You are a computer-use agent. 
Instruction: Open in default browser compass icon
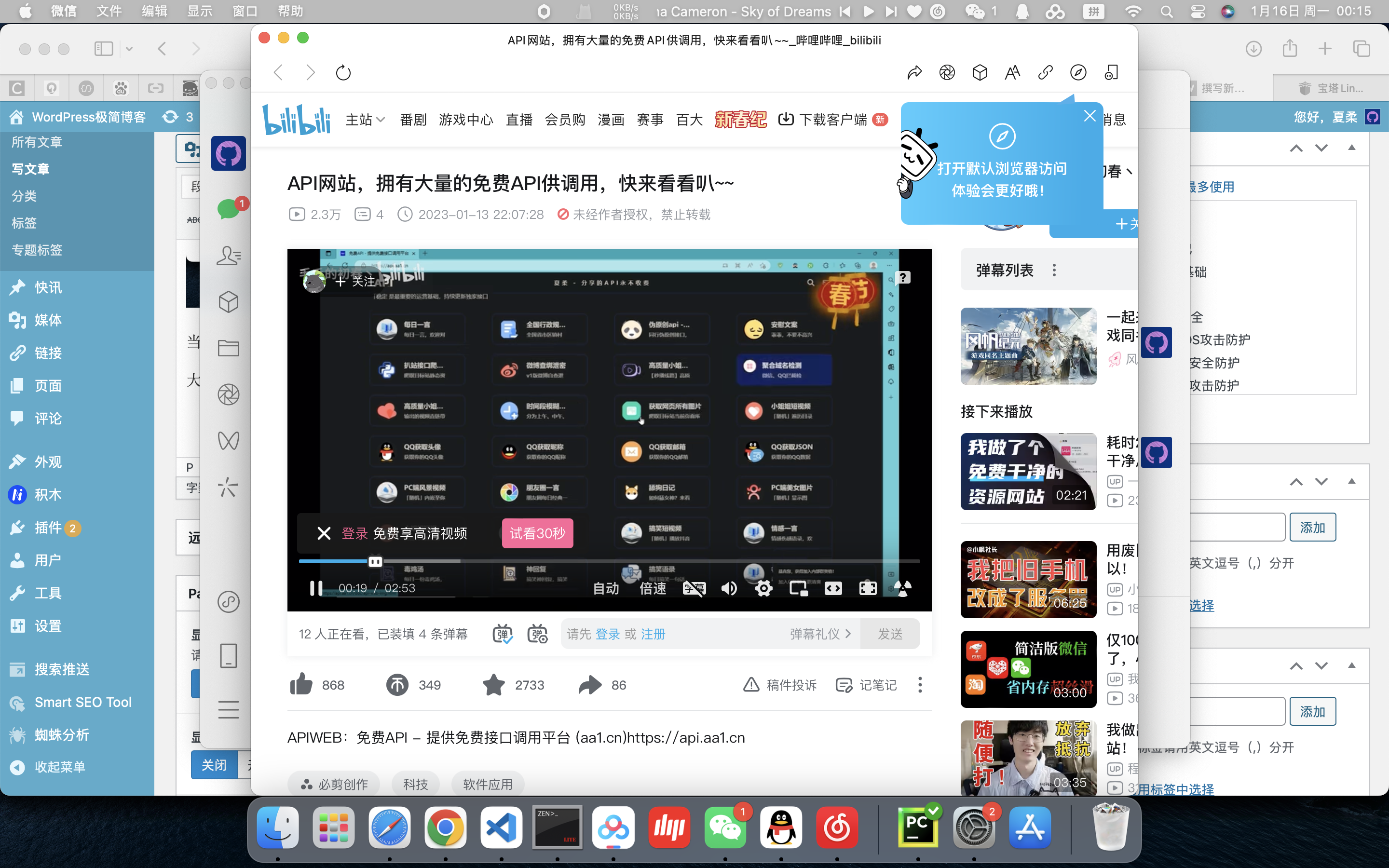click(x=1078, y=73)
